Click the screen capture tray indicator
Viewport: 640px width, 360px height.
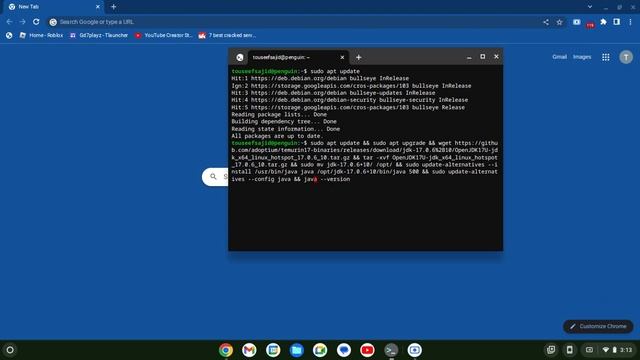(x=589, y=350)
